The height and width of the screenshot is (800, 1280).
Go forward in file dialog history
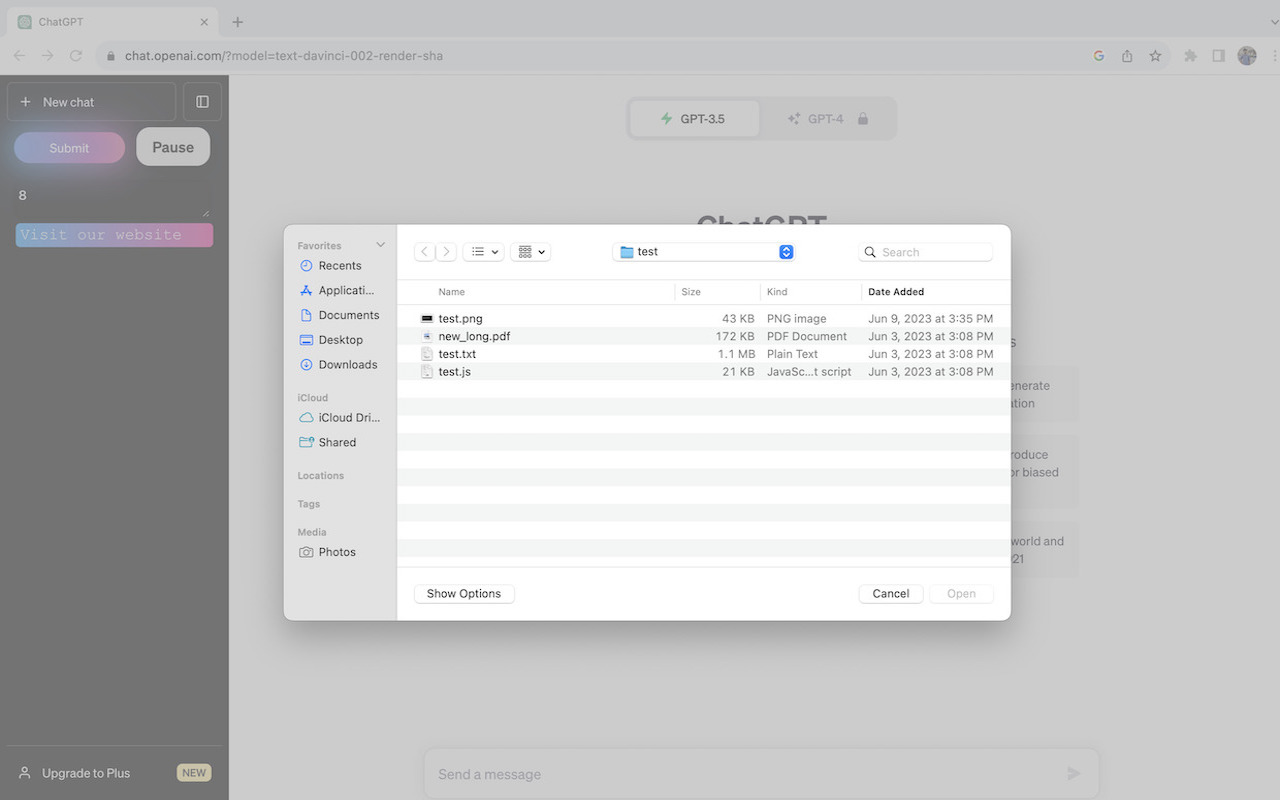click(x=446, y=252)
